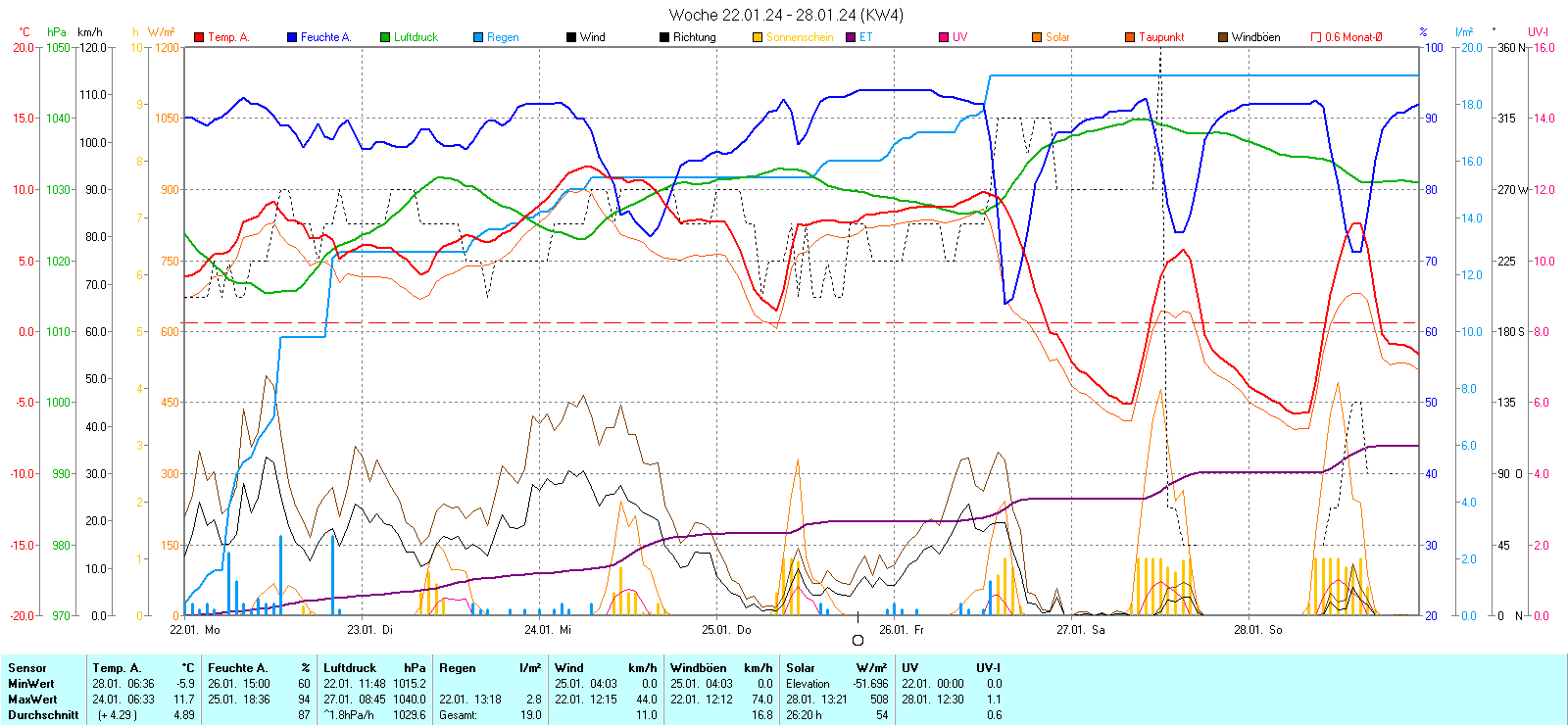Click the 'Durchschnitt' row label
This screenshot has width=1568, height=725.
(x=43, y=715)
